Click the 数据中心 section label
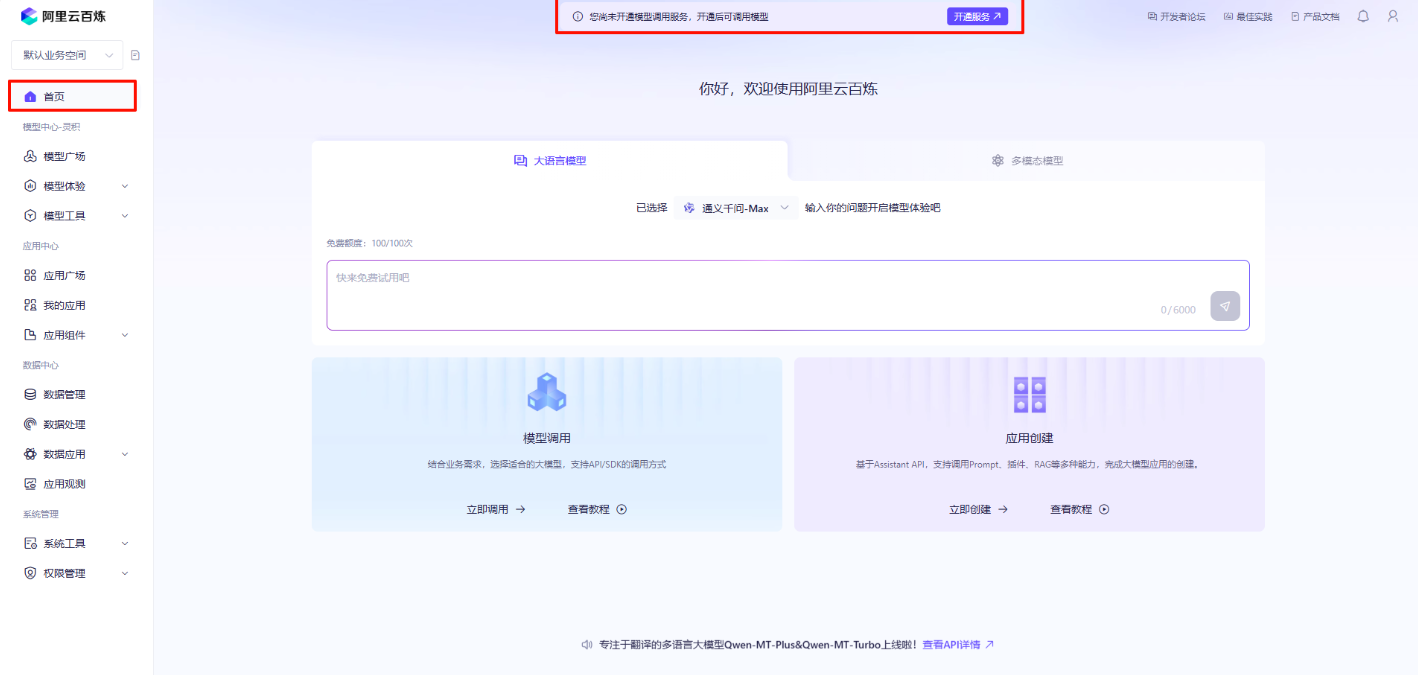The image size is (1418, 675). [x=41, y=365]
